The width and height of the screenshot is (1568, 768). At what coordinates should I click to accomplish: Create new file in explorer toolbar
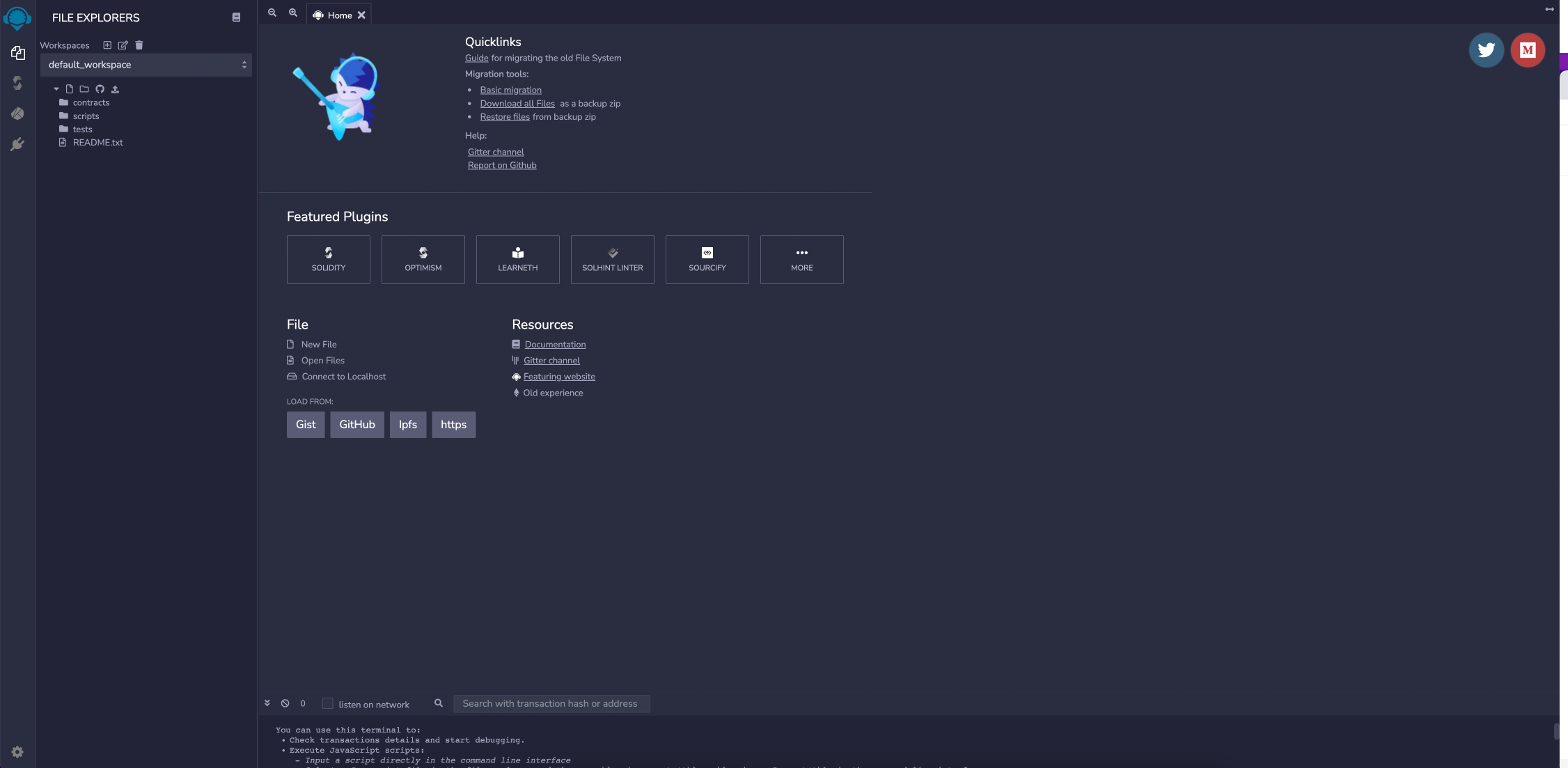click(69, 89)
